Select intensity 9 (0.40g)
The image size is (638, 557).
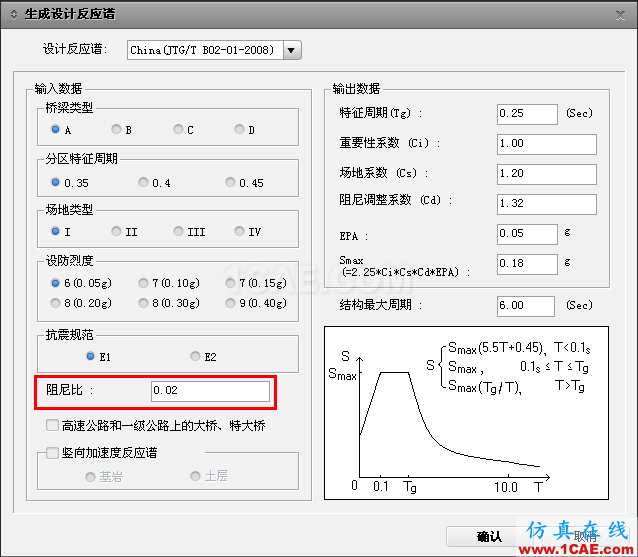pos(230,303)
